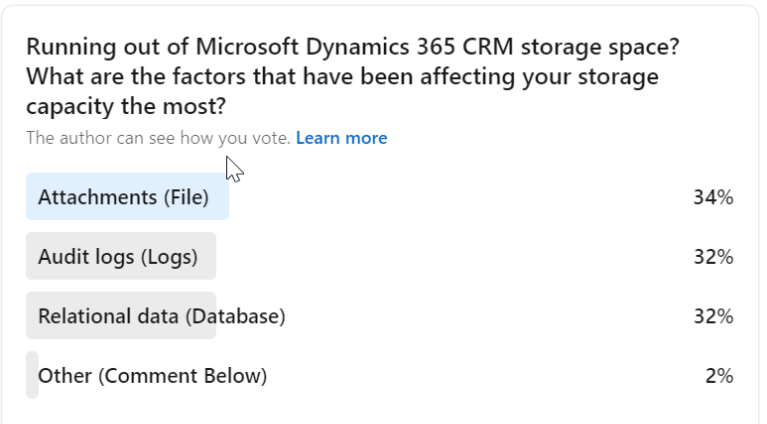Click the small gray bar left of Other
Viewport: 767px width, 424px height.
(32, 376)
